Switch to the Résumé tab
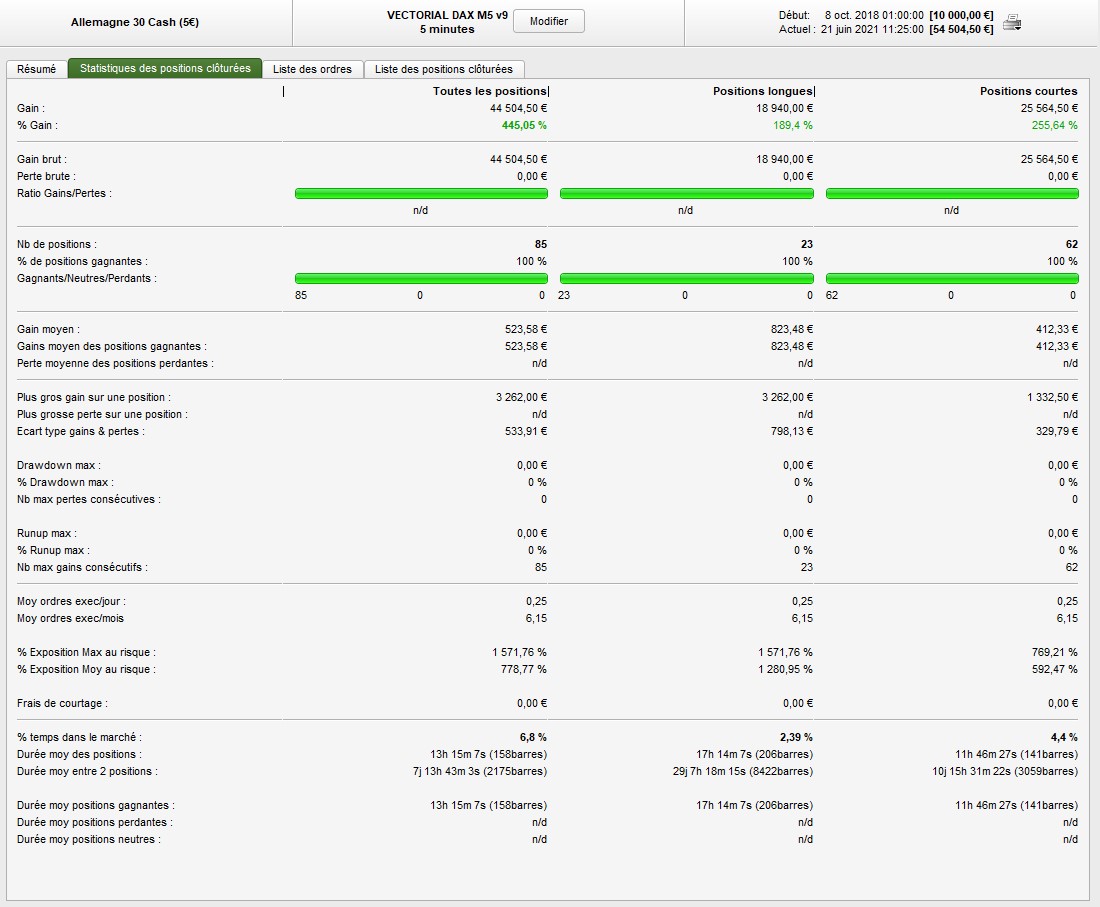This screenshot has width=1100, height=907. [37, 69]
